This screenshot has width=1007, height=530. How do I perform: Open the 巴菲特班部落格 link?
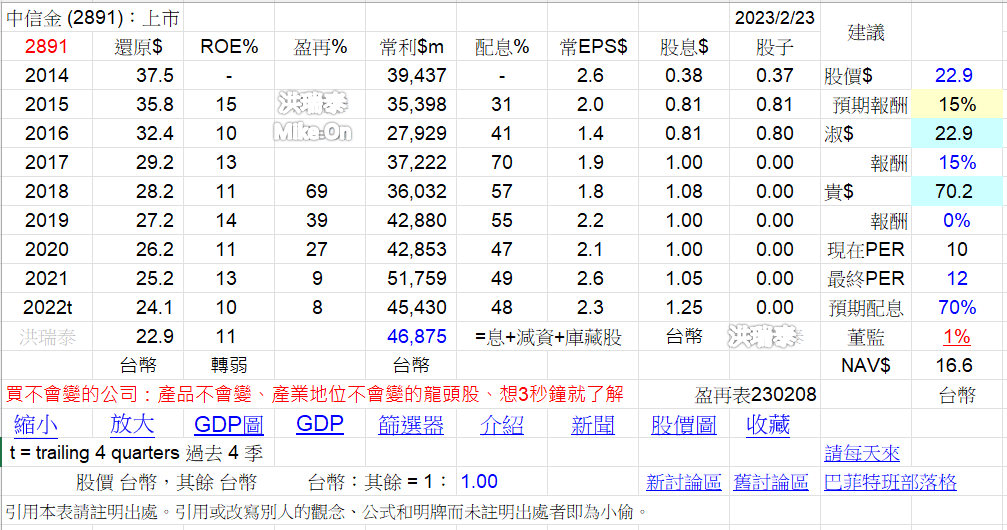tap(890, 482)
